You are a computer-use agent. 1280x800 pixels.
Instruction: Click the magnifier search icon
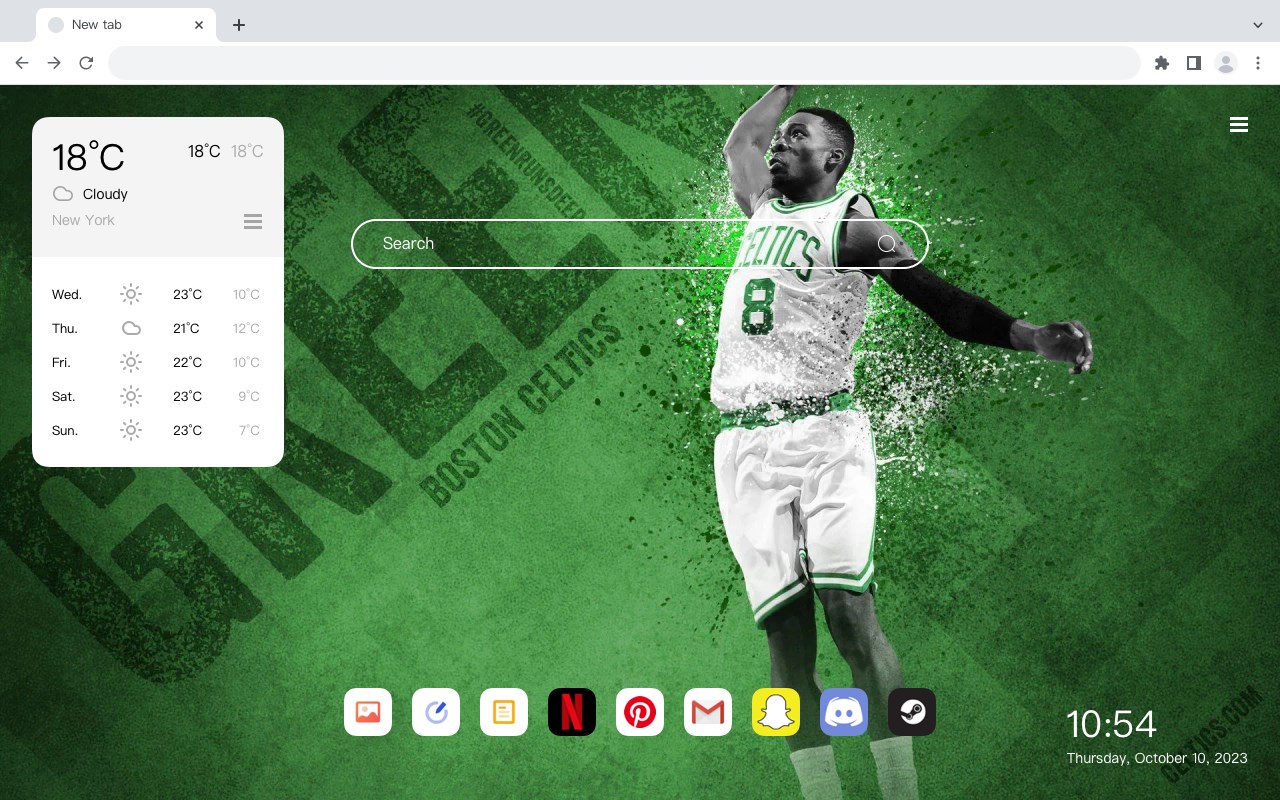(x=887, y=244)
